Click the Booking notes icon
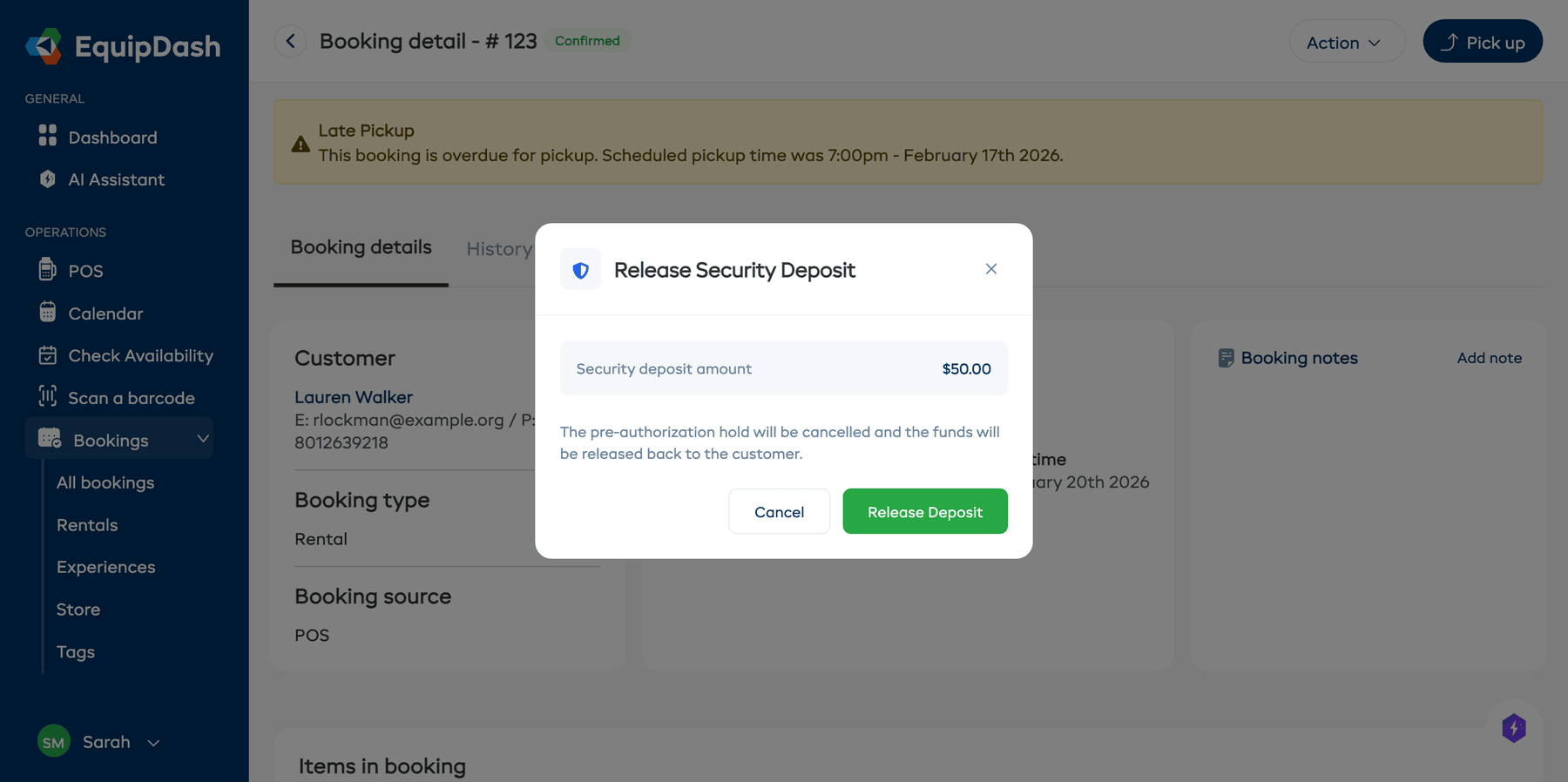This screenshot has height=782, width=1568. [1227, 357]
